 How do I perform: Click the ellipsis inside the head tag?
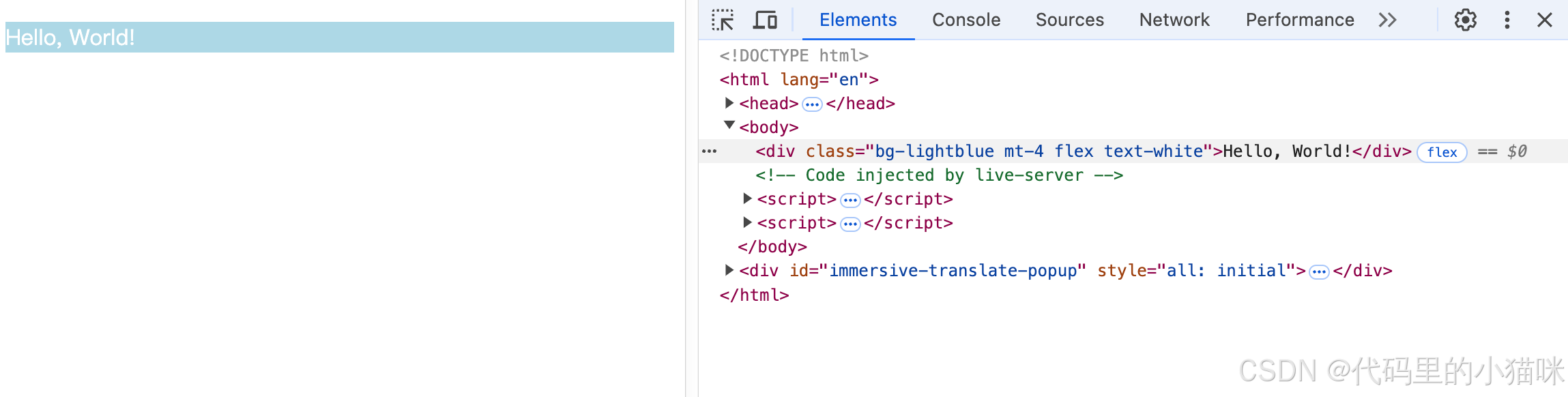pos(812,104)
